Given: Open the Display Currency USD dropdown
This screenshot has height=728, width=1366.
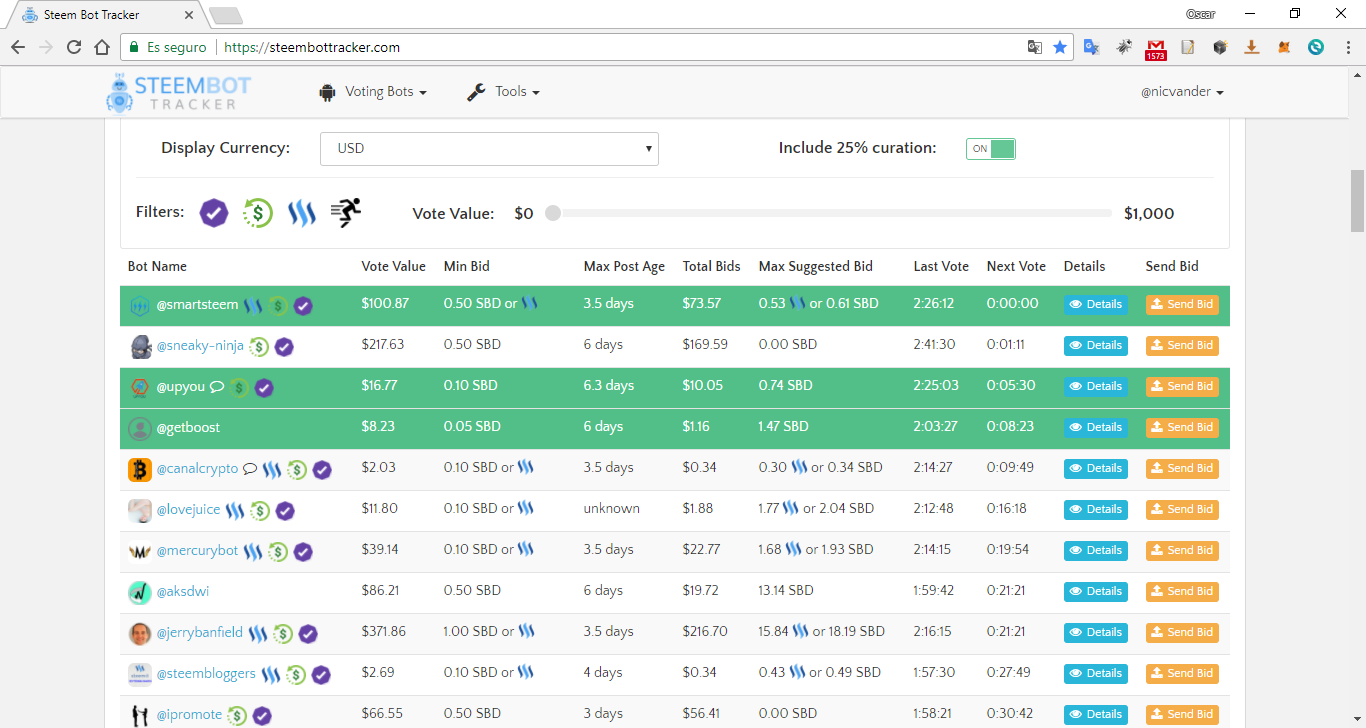Looking at the screenshot, I should click(489, 149).
